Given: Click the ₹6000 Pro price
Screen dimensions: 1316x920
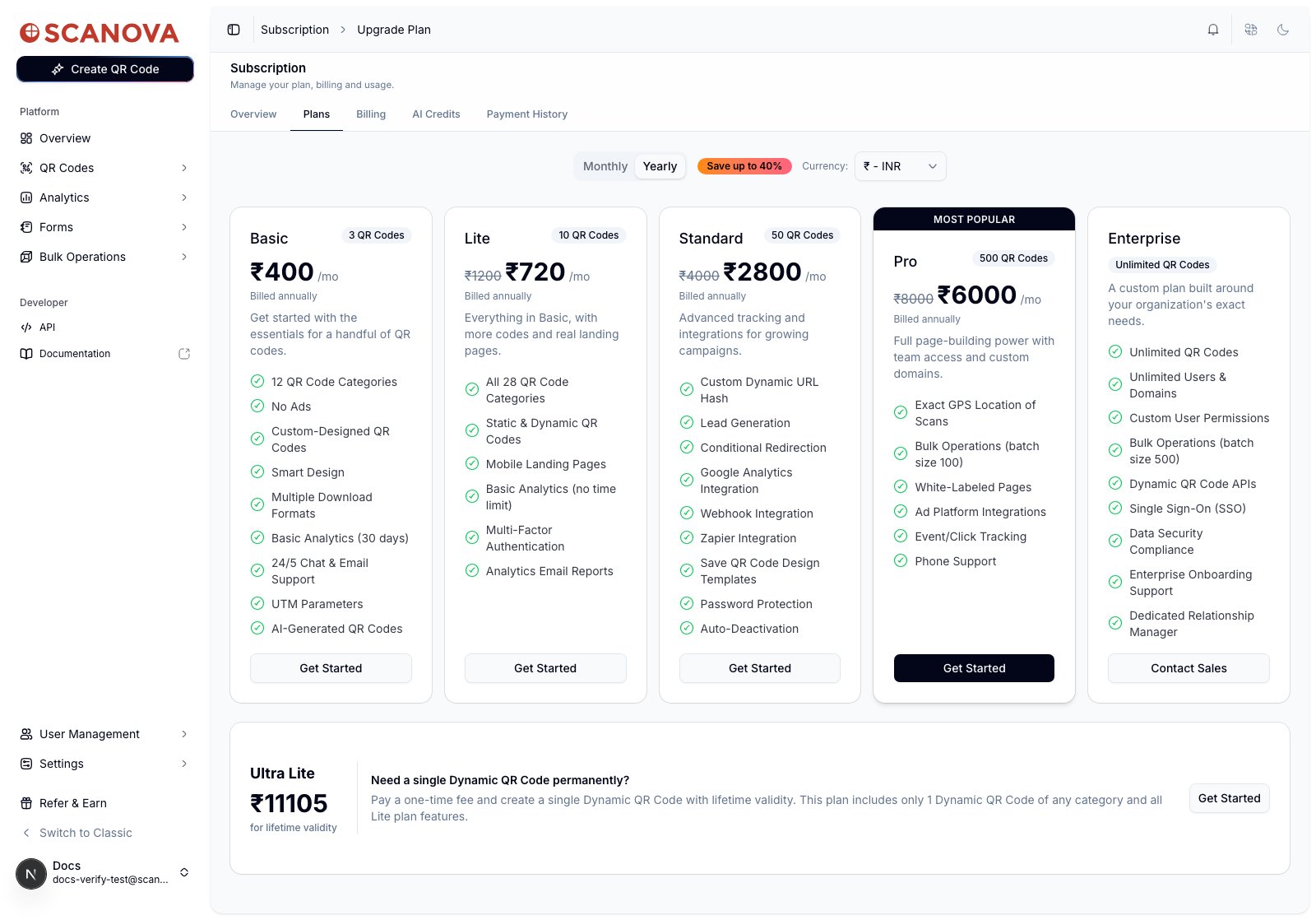Looking at the screenshot, I should coord(977,295).
